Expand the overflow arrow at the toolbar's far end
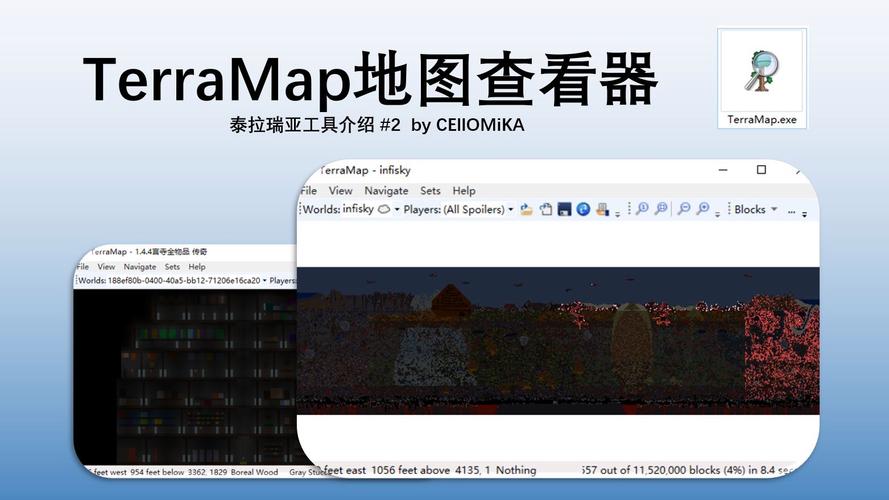The width and height of the screenshot is (889, 500). pyautogui.click(x=804, y=214)
